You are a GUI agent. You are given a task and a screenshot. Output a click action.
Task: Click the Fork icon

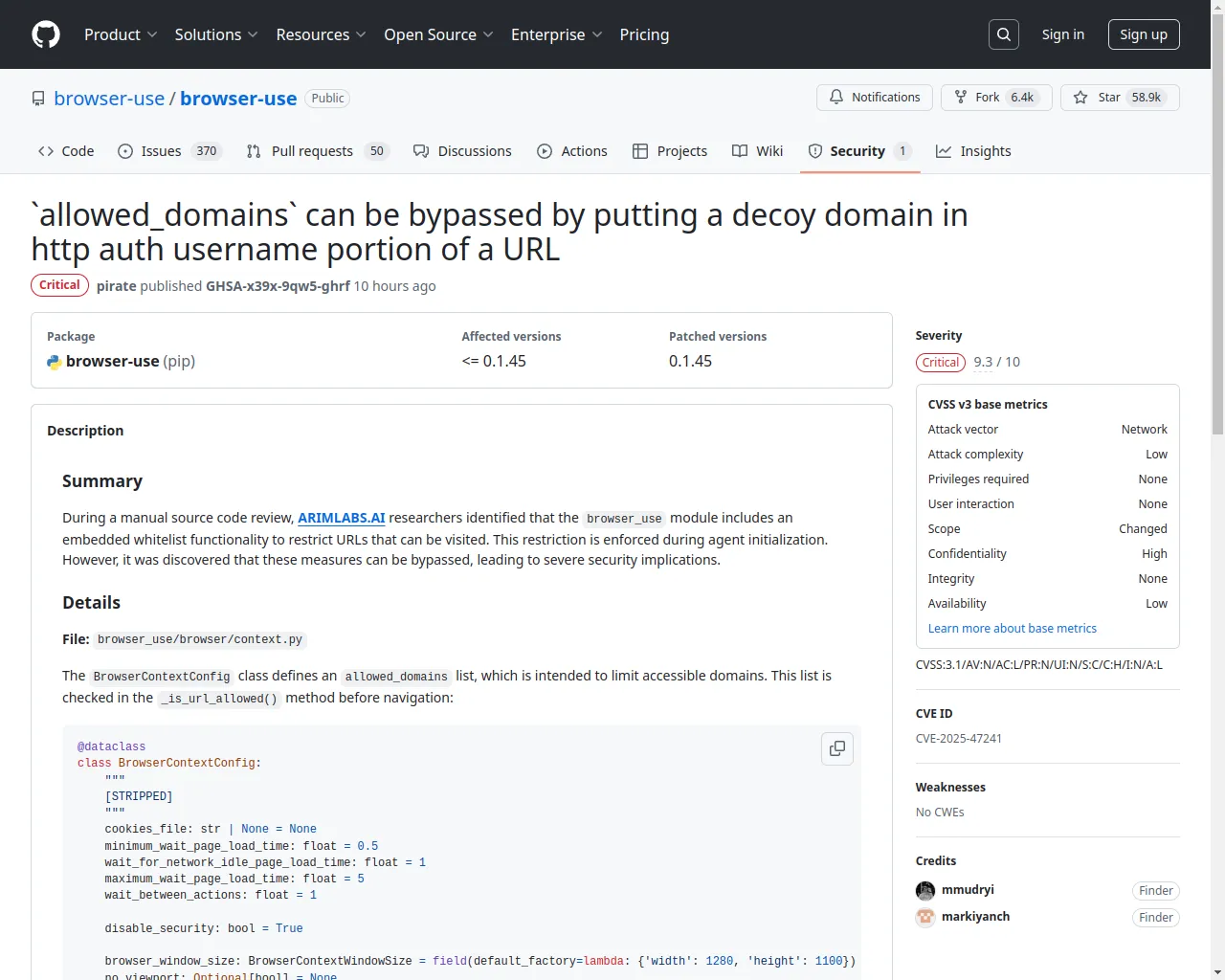coord(961,98)
